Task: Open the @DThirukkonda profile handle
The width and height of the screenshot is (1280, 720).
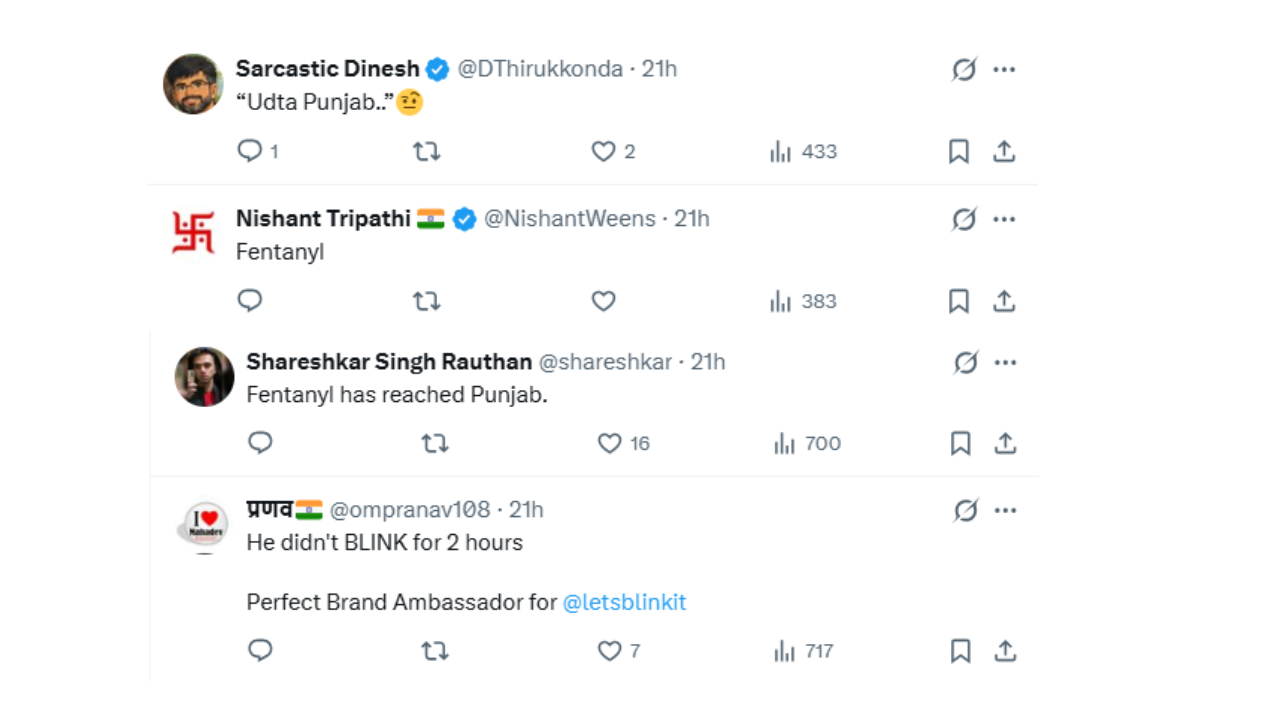Action: 540,69
